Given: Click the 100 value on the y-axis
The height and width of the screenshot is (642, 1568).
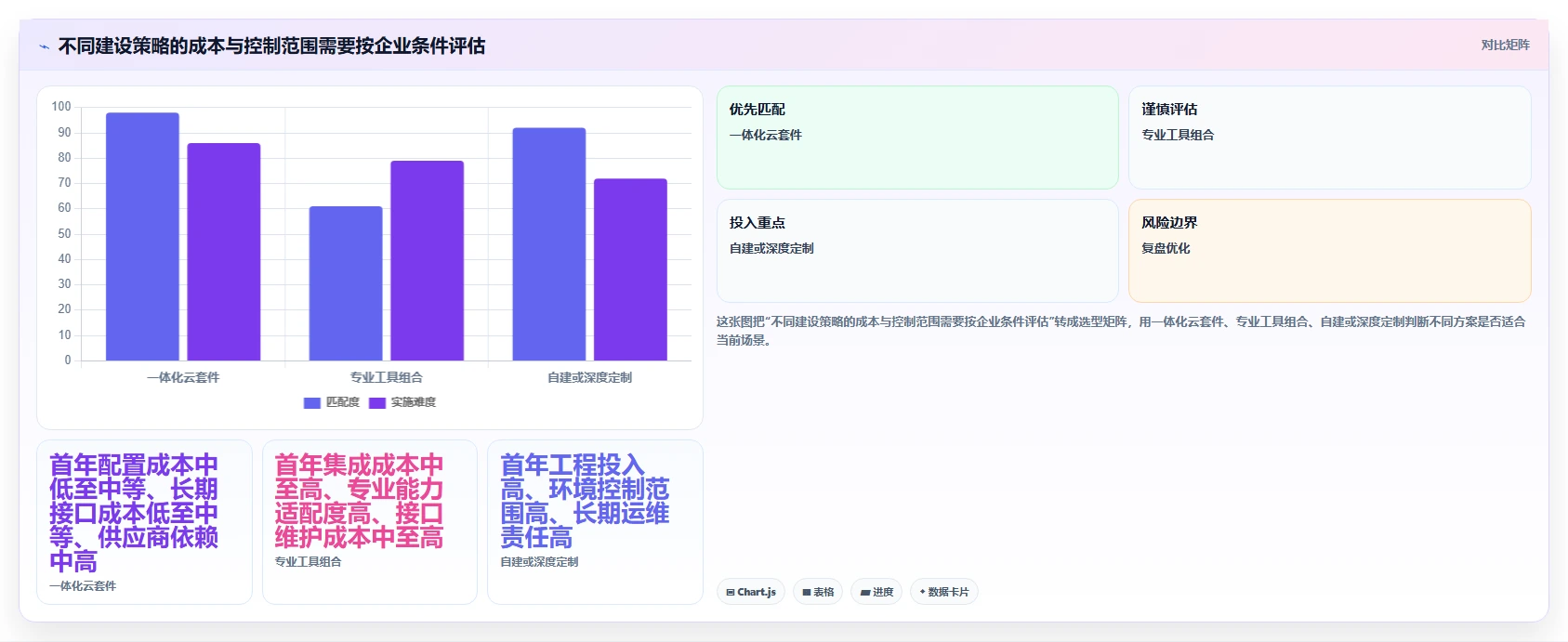Looking at the screenshot, I should (61, 107).
